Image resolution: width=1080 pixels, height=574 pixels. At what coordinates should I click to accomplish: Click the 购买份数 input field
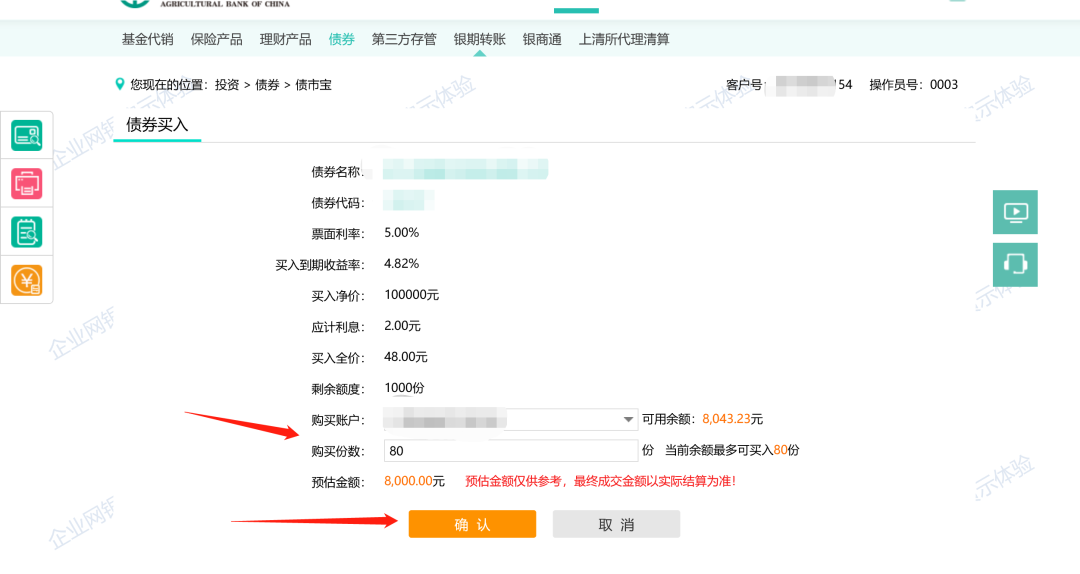click(511, 451)
